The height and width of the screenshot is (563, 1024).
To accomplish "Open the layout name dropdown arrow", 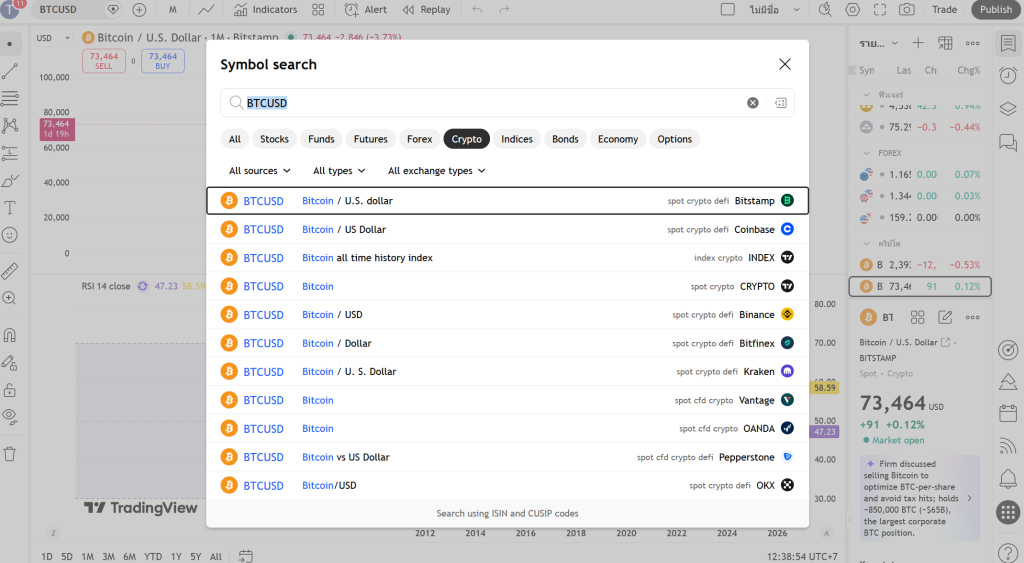I will 796,10.
